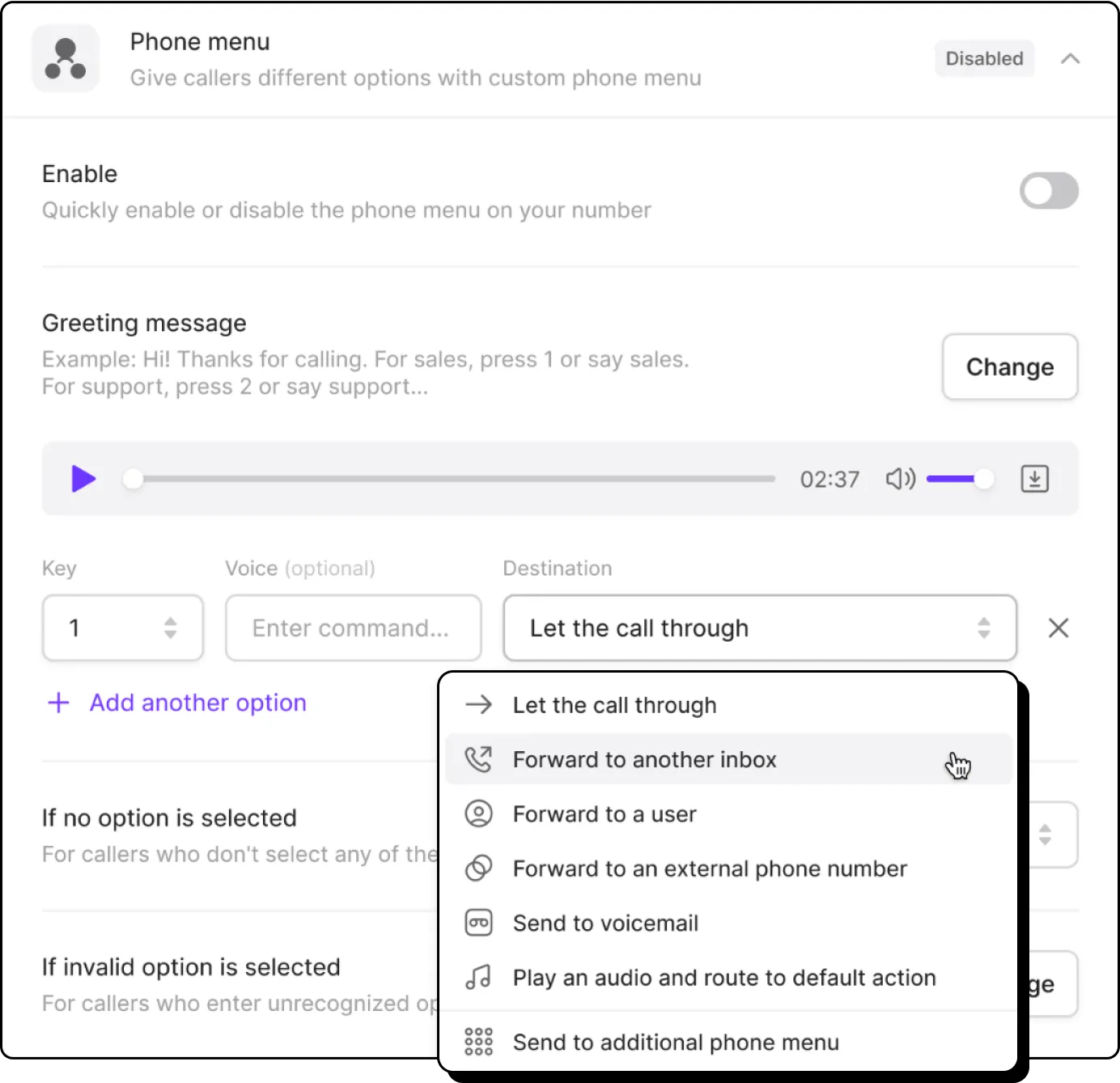Screen dimensions: 1120x1083
Task: Click Add another option link
Action: coord(198,703)
